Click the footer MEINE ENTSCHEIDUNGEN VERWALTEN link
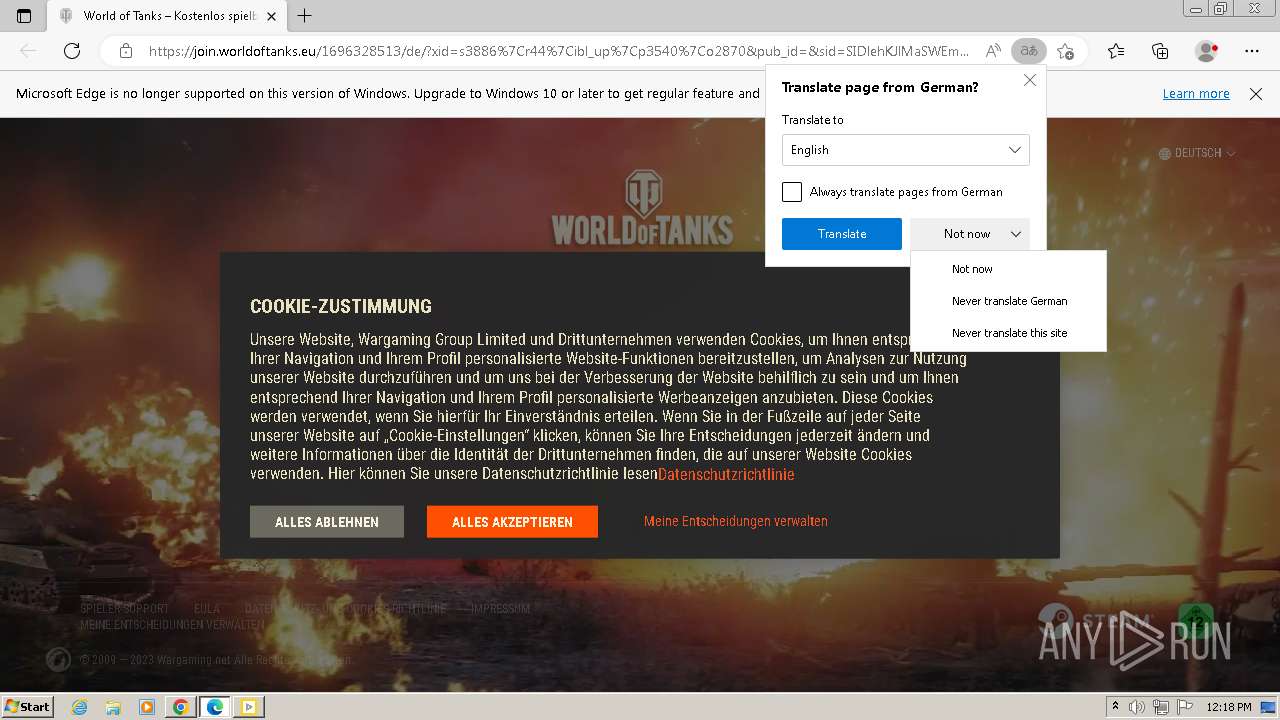The image size is (1280, 720). (172, 624)
